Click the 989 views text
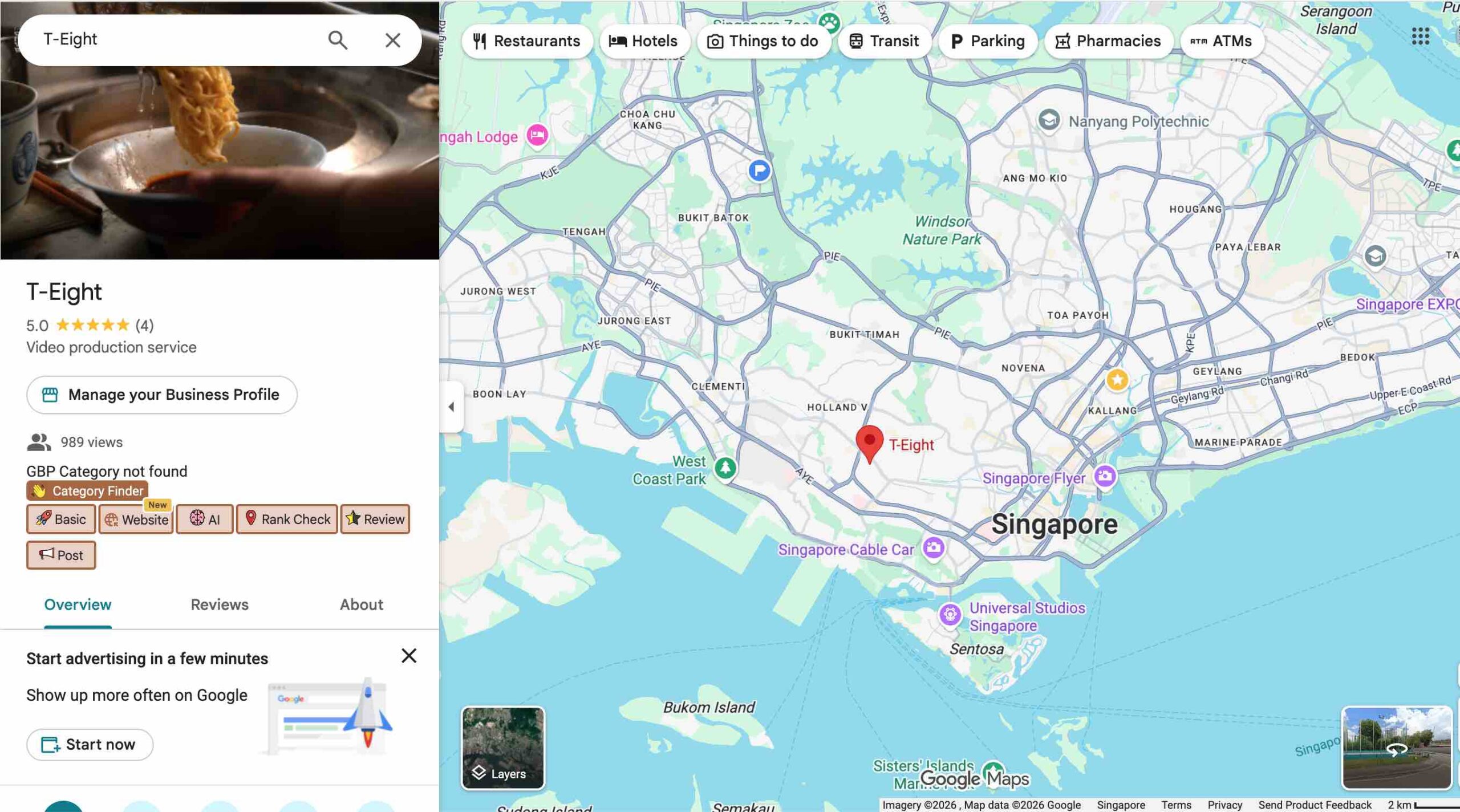 [x=92, y=442]
